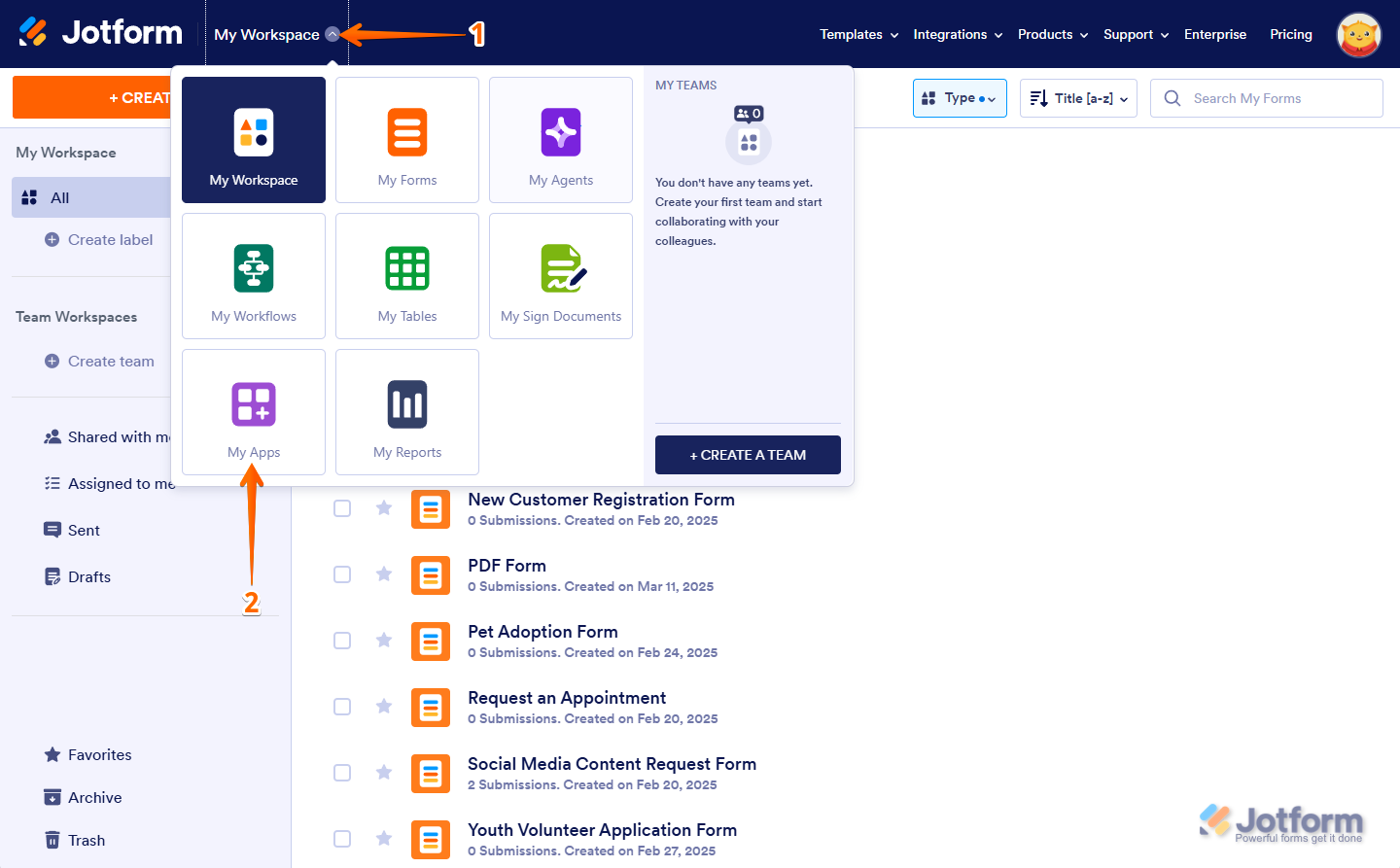The width and height of the screenshot is (1400, 868).
Task: Open the Pricing page
Action: click(x=1291, y=34)
